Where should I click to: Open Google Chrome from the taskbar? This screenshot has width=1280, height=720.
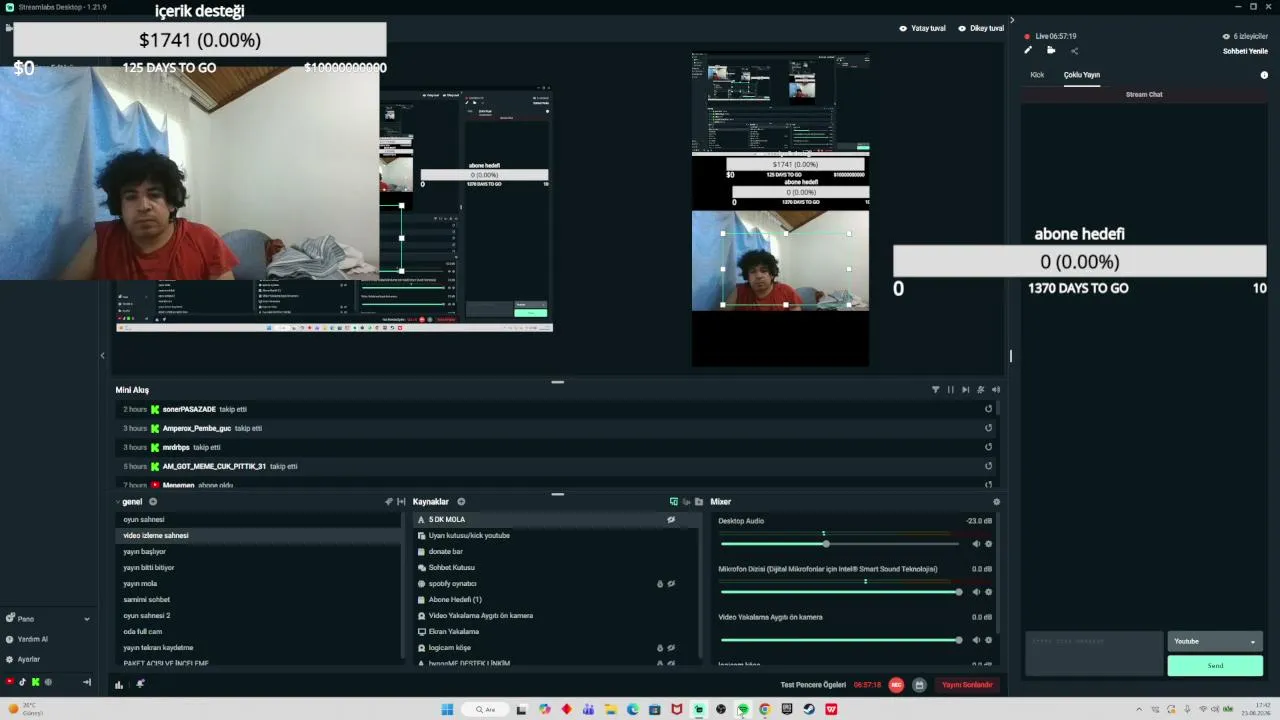click(x=764, y=710)
